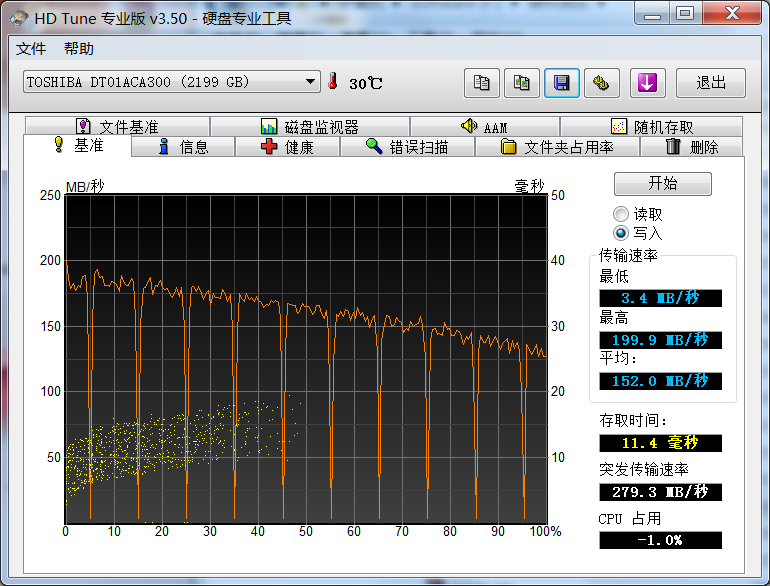Click the minimum rate value 3.4 MB/秒

coord(660,298)
